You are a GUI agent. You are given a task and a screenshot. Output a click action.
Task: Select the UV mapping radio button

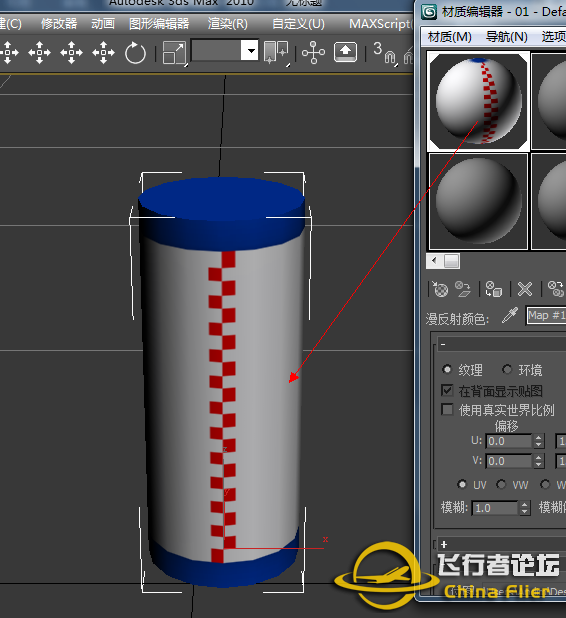[x=462, y=484]
